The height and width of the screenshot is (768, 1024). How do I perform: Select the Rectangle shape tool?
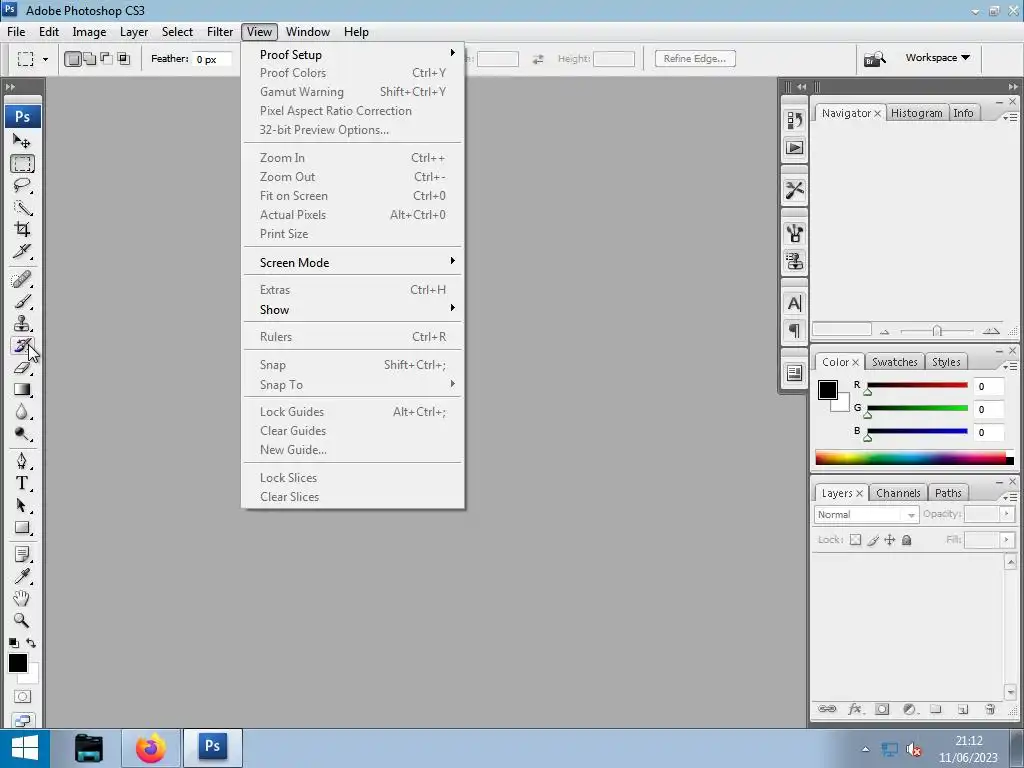pyautogui.click(x=22, y=528)
